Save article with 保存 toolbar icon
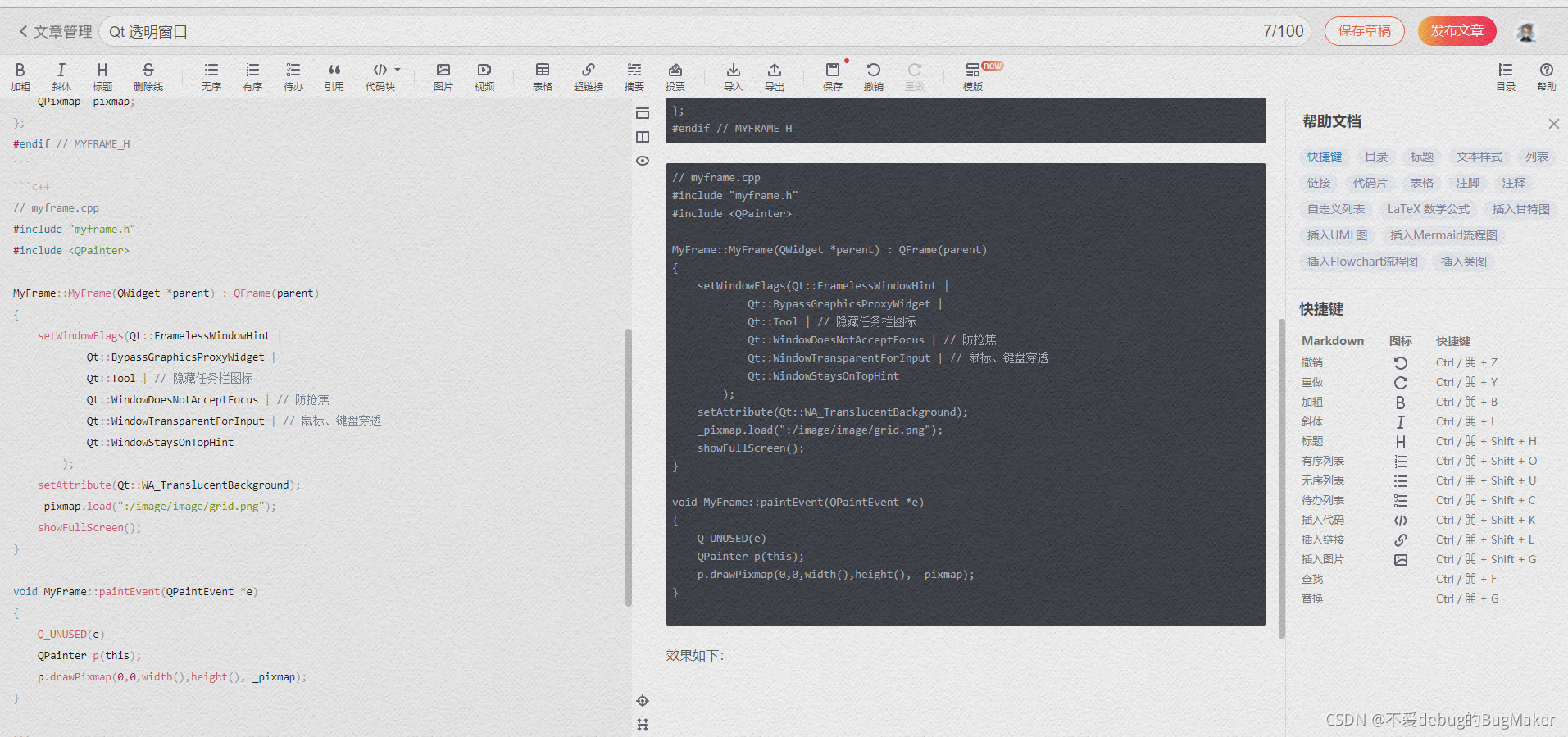The image size is (1568, 737). tap(833, 76)
